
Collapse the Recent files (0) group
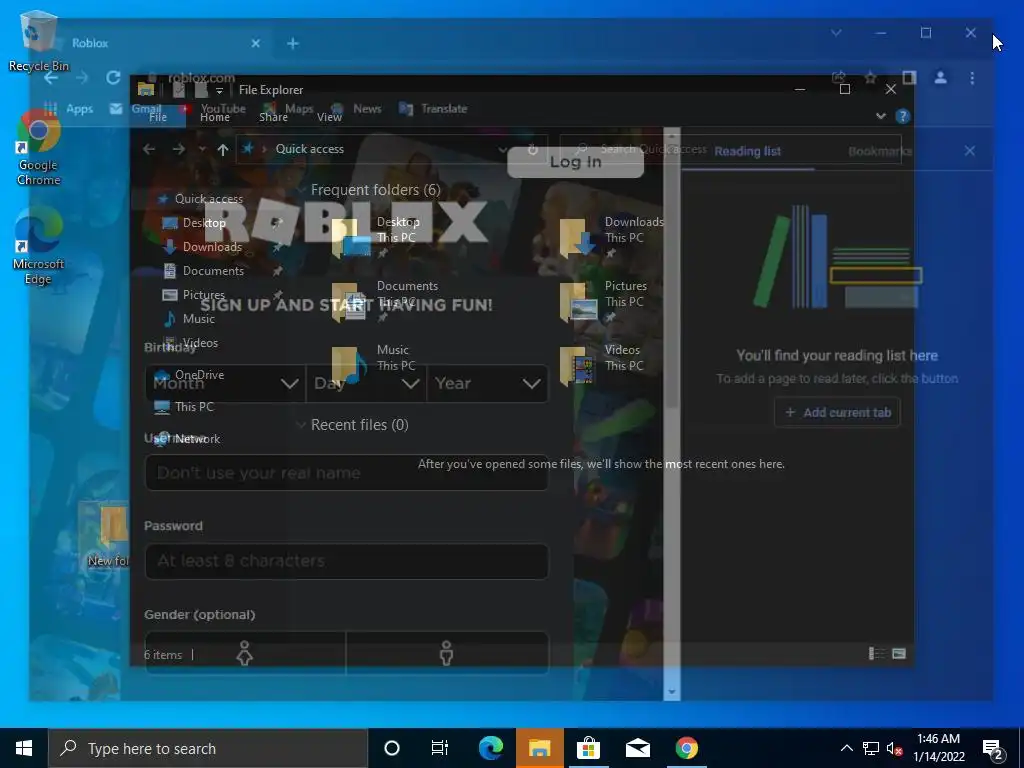coord(302,425)
